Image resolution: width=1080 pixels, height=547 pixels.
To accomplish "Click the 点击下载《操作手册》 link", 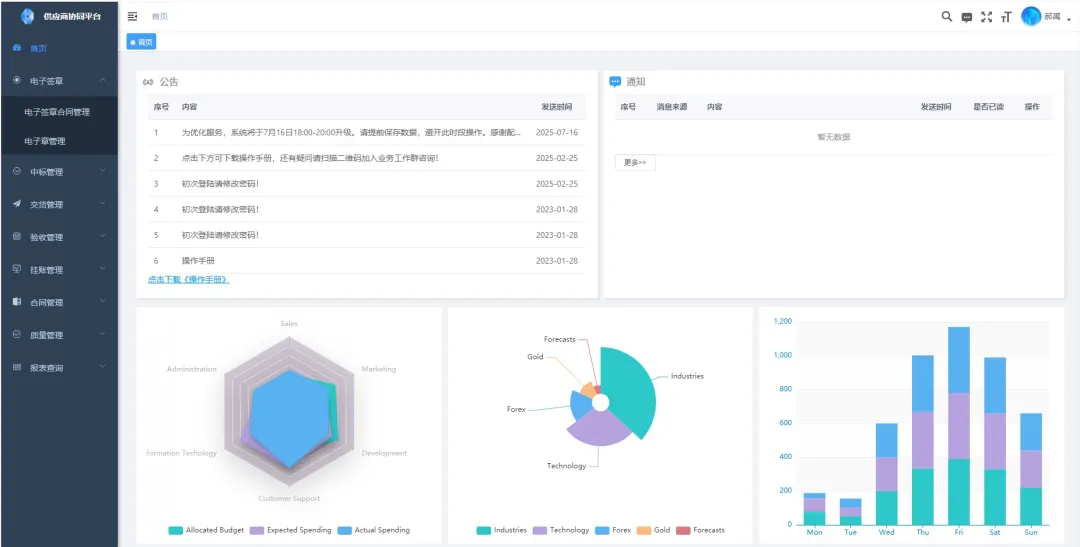I will tap(189, 279).
